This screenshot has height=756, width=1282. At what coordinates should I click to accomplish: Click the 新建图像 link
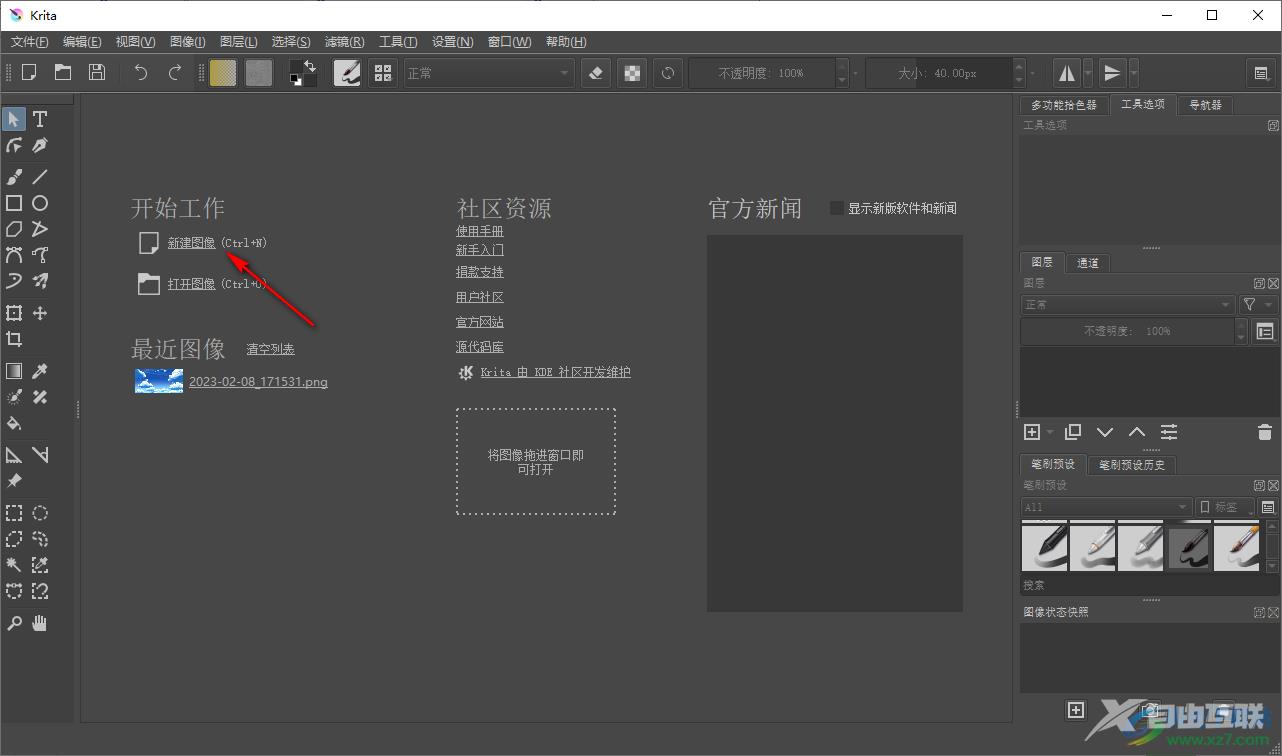click(x=192, y=243)
